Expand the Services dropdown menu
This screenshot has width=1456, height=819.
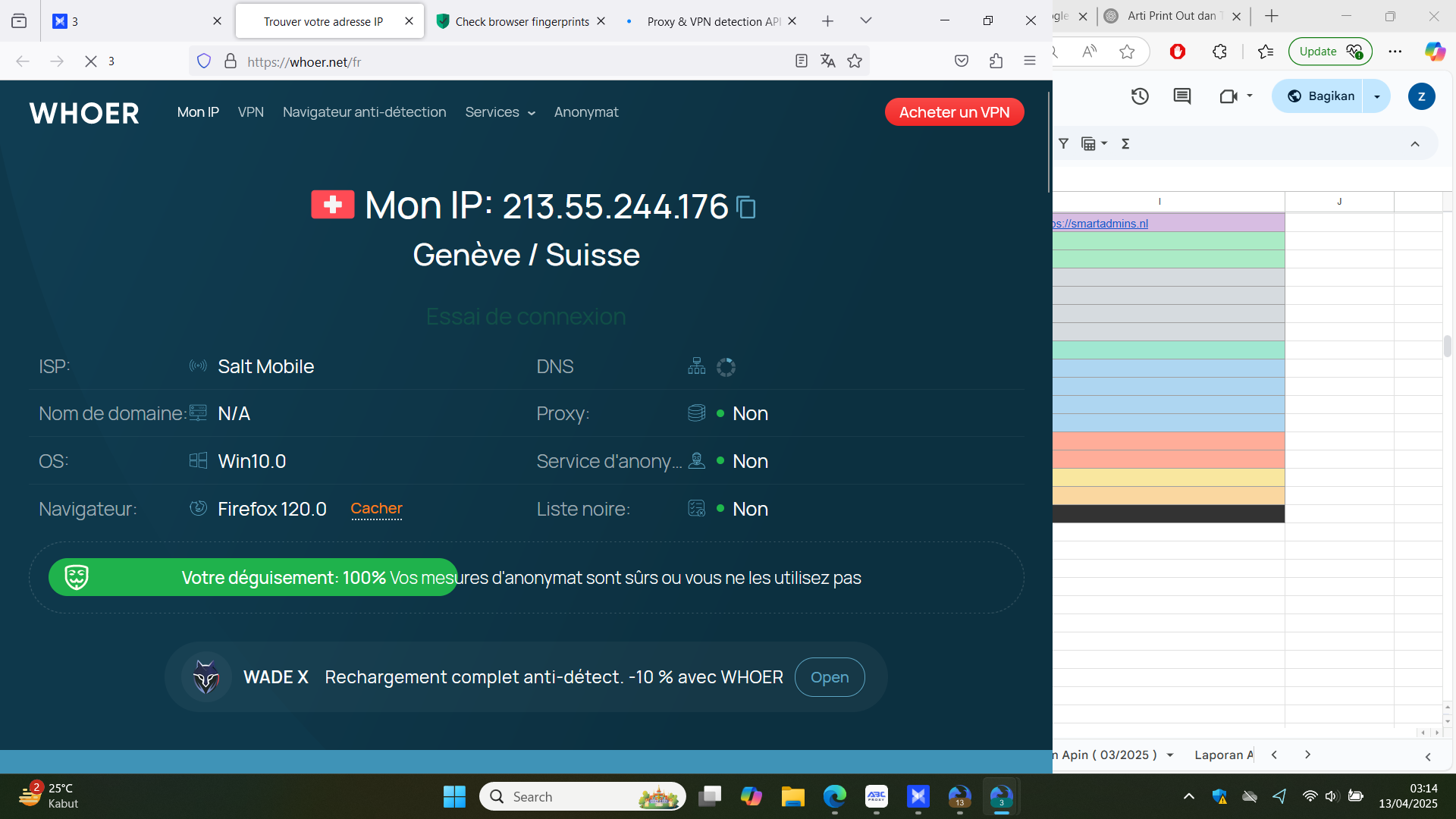(500, 112)
